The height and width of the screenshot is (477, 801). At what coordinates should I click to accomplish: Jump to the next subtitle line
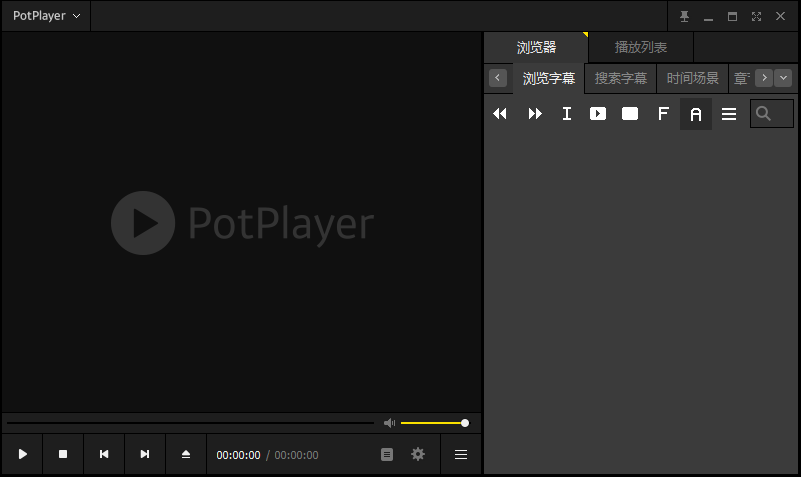coord(535,113)
